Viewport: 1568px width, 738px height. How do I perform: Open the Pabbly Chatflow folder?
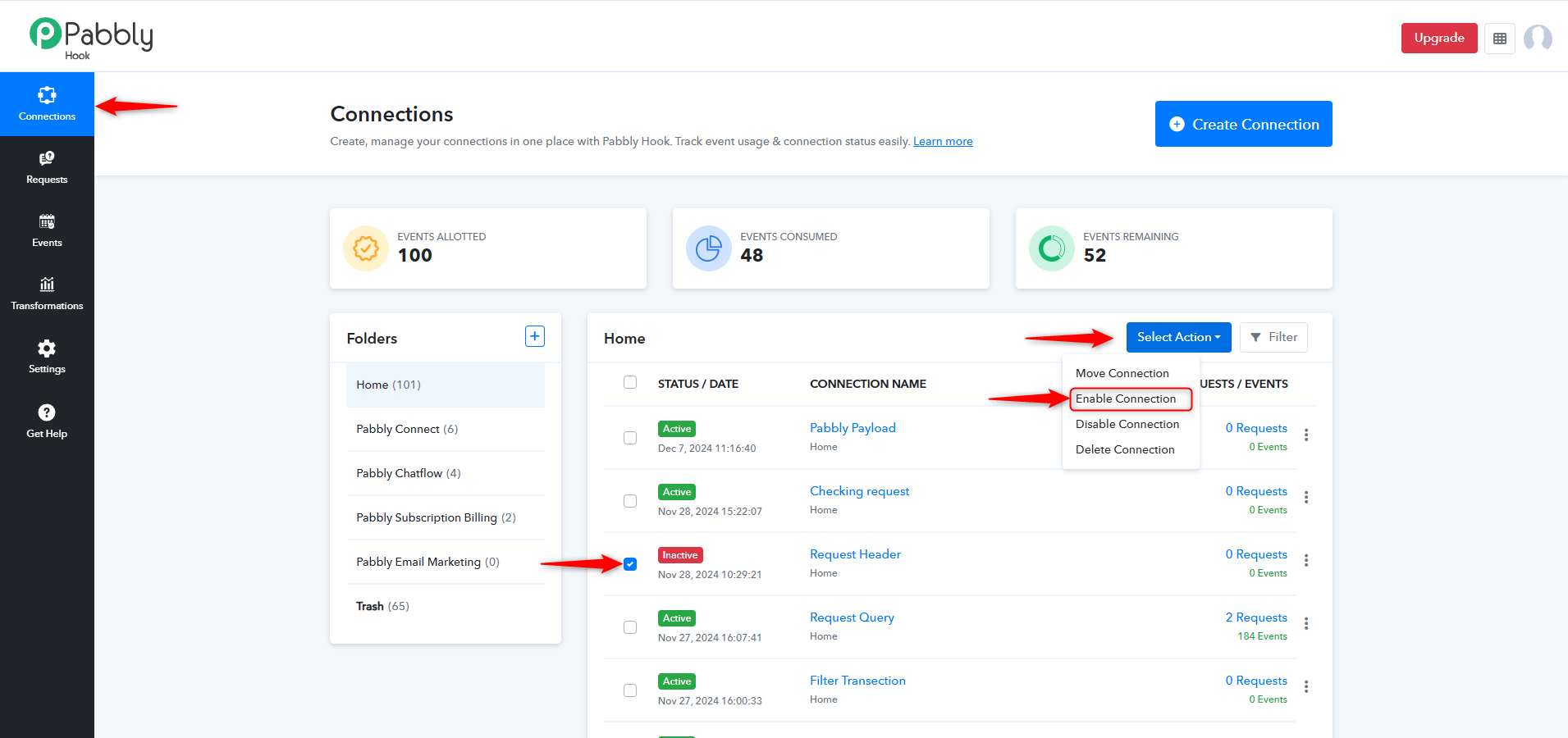(x=446, y=473)
